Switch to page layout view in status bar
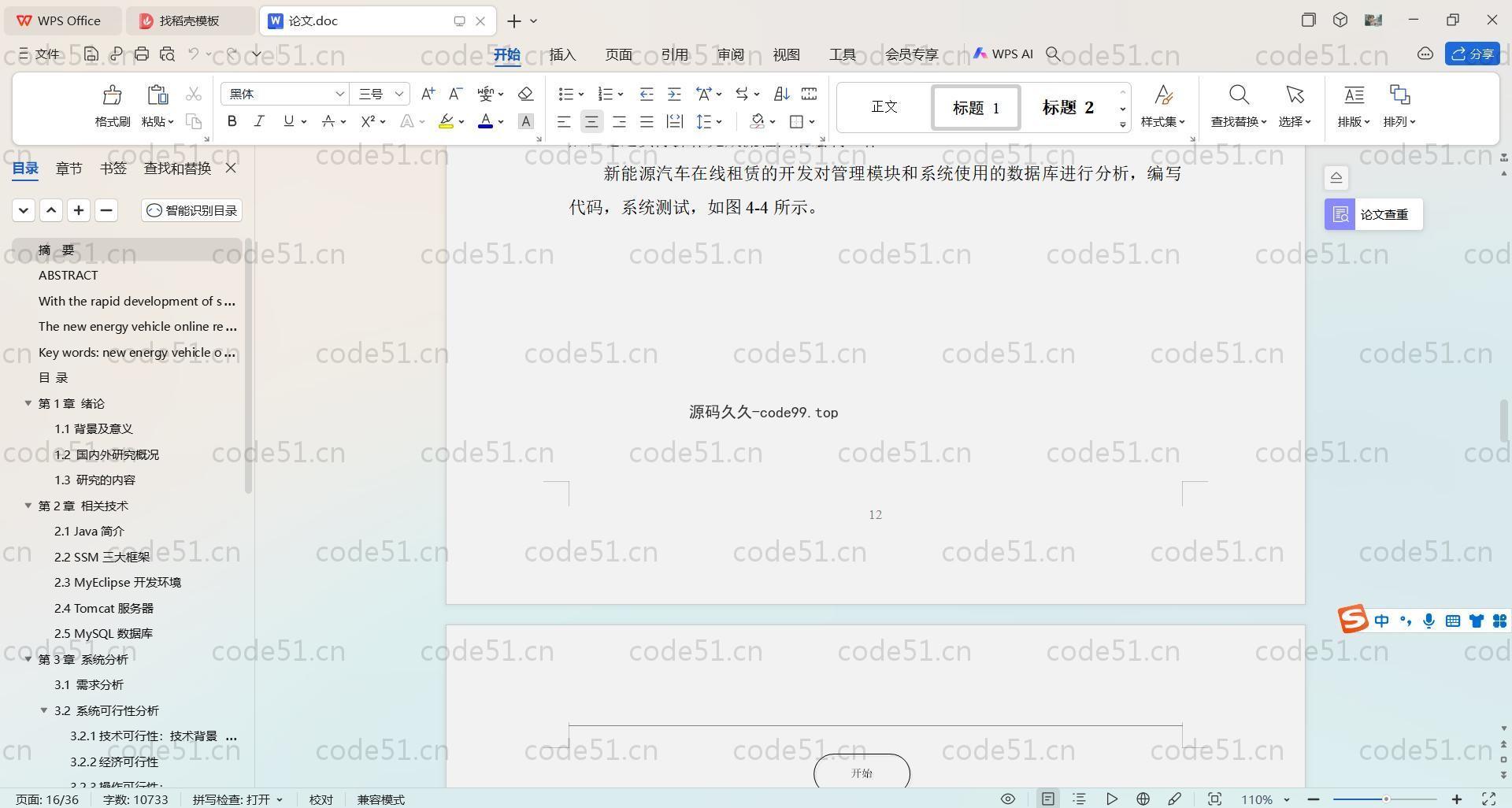This screenshot has height=808, width=1512. point(1048,799)
